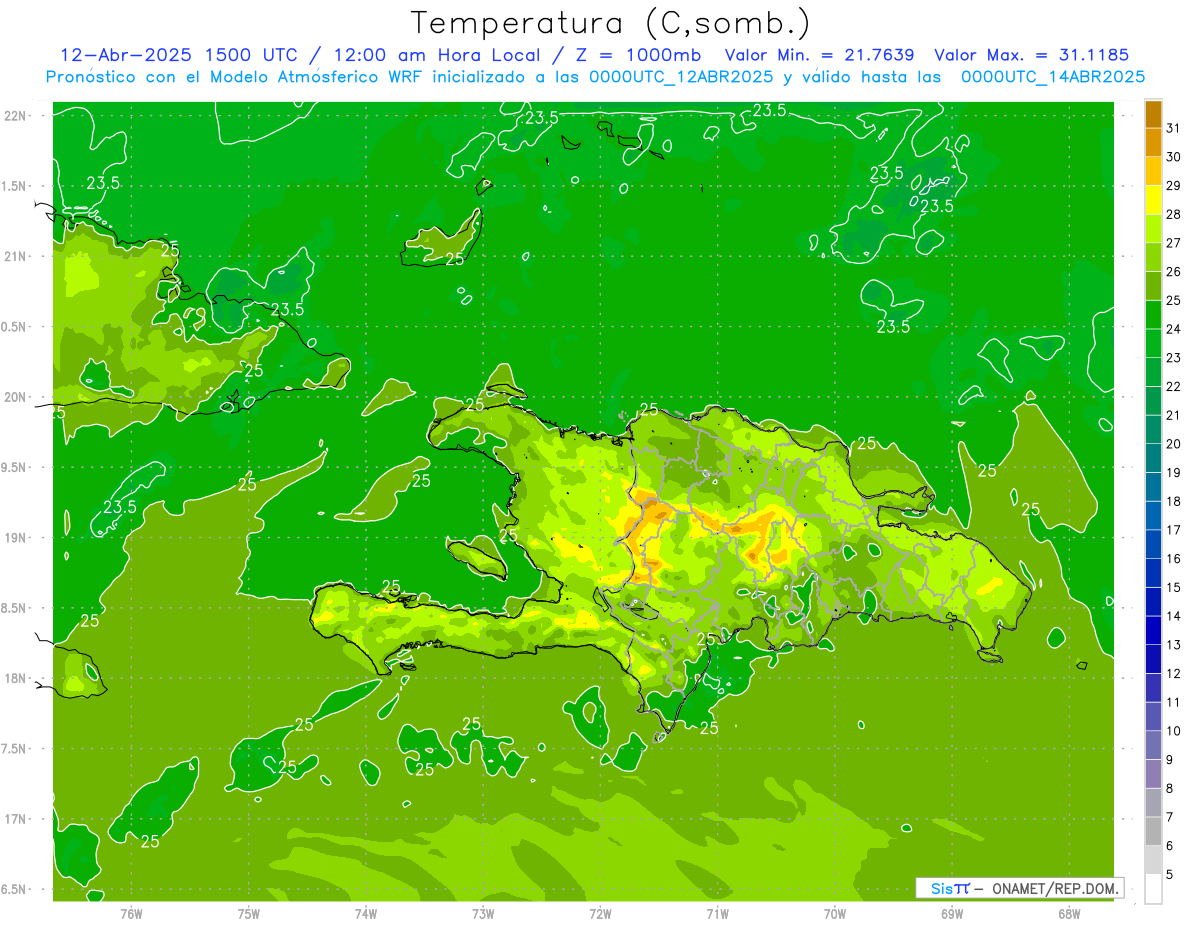
Task: Pick the grey colorbar segment between 6 and 7
Action: click(1153, 832)
